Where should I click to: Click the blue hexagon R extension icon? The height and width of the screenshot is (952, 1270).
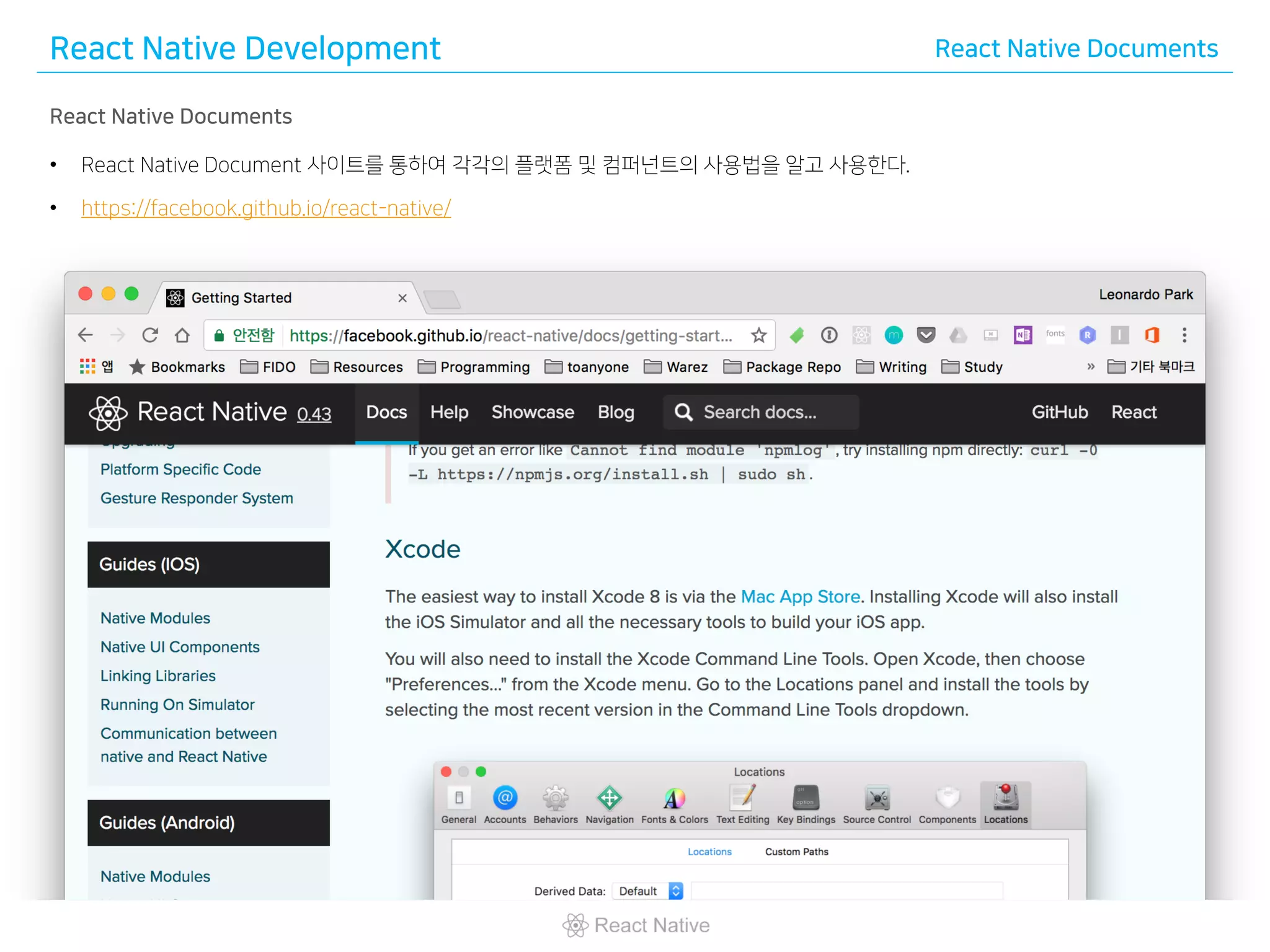1088,335
